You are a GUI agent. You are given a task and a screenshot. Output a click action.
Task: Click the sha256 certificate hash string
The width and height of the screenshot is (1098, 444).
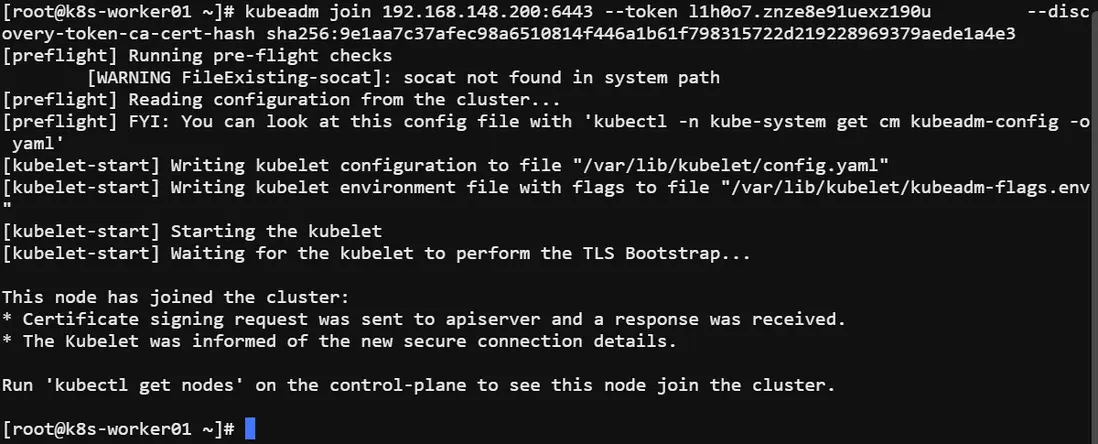(642, 34)
